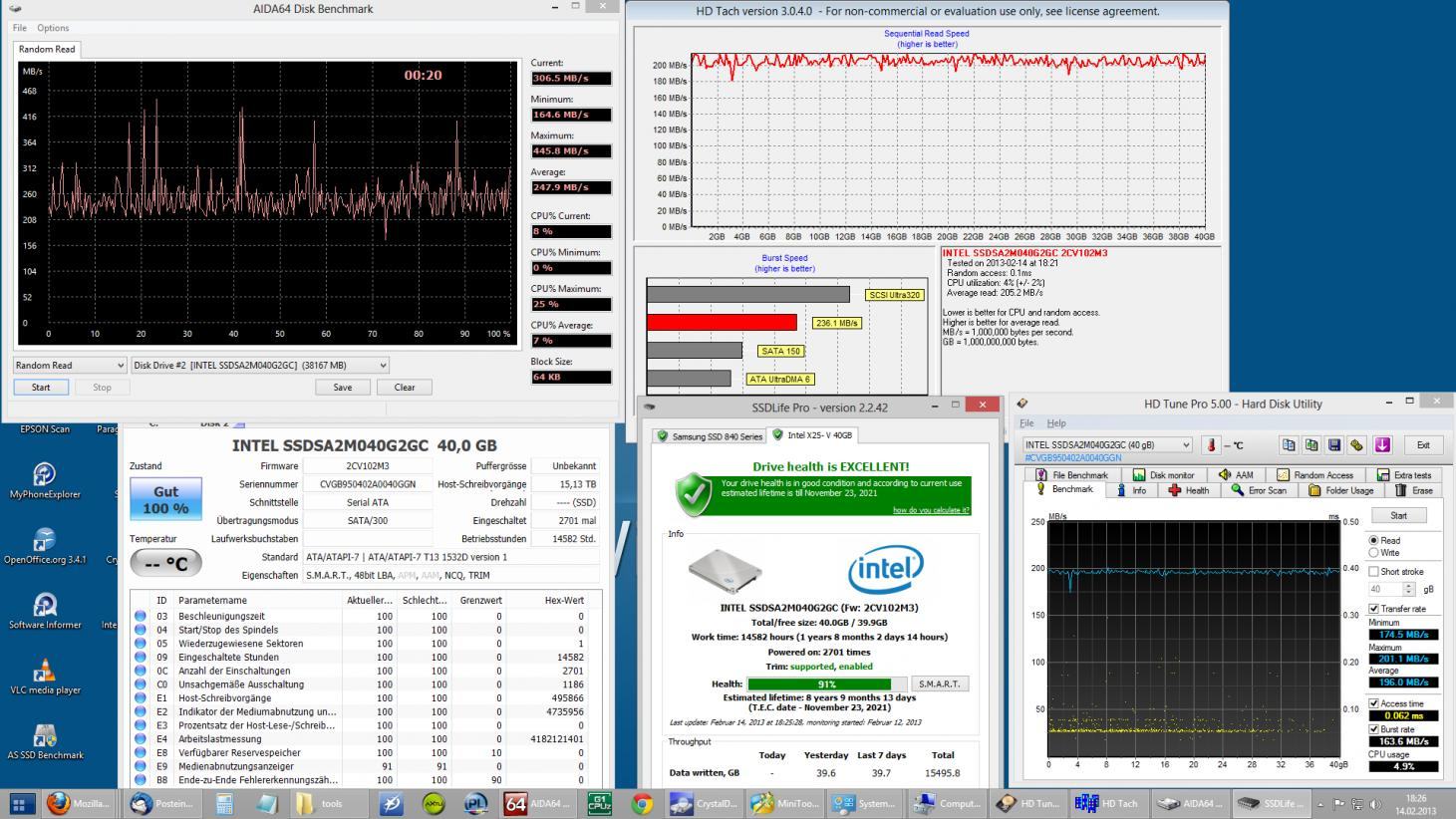Open the HD Tune Erase tab

point(1414,490)
